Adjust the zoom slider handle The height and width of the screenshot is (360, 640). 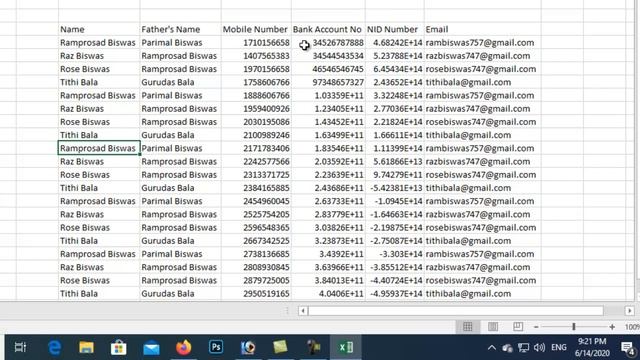click(574, 327)
